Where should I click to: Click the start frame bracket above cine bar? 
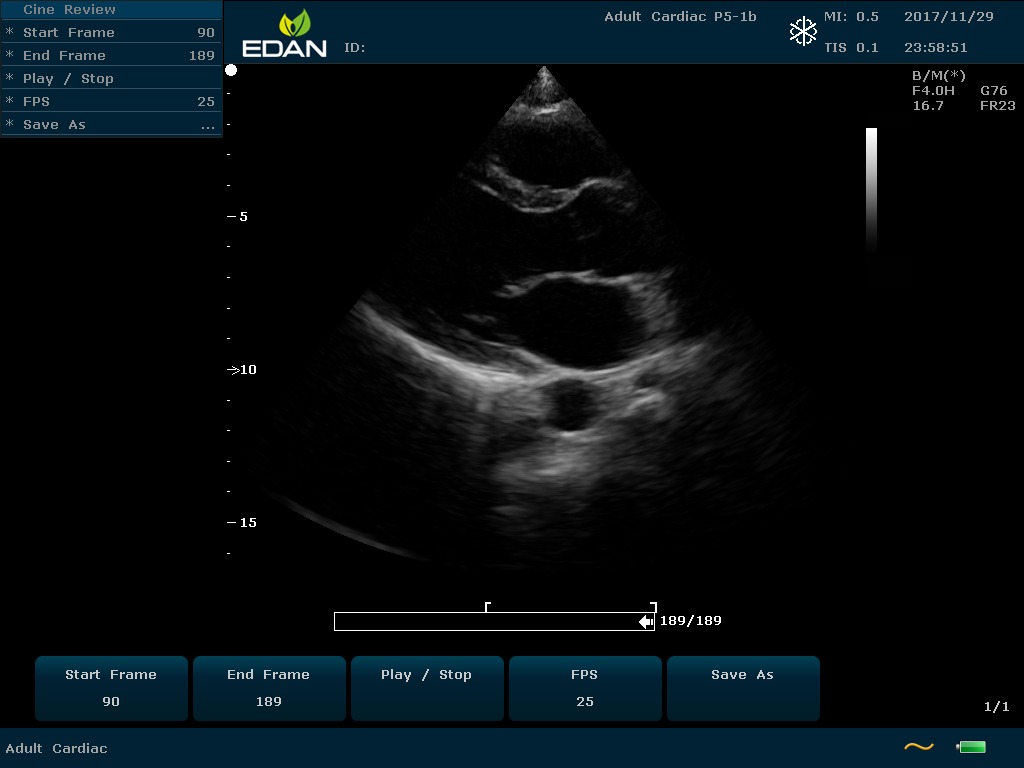[487, 606]
